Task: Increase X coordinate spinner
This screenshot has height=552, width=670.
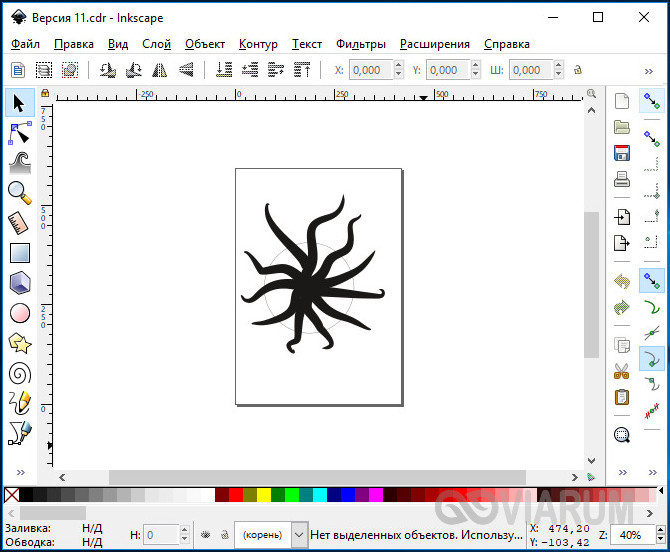Action: coord(398,65)
